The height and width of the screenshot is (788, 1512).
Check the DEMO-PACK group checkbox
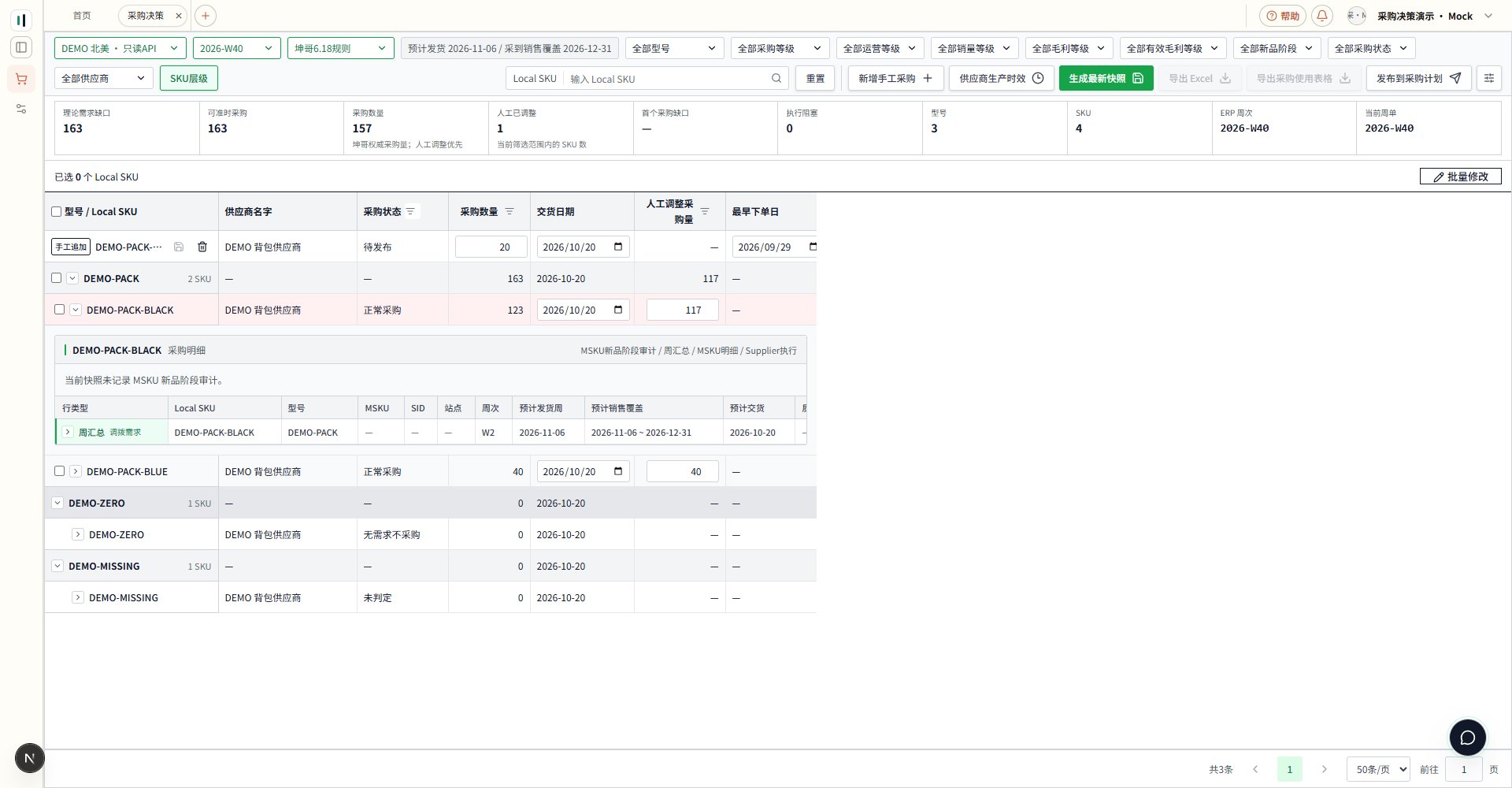pos(56,278)
